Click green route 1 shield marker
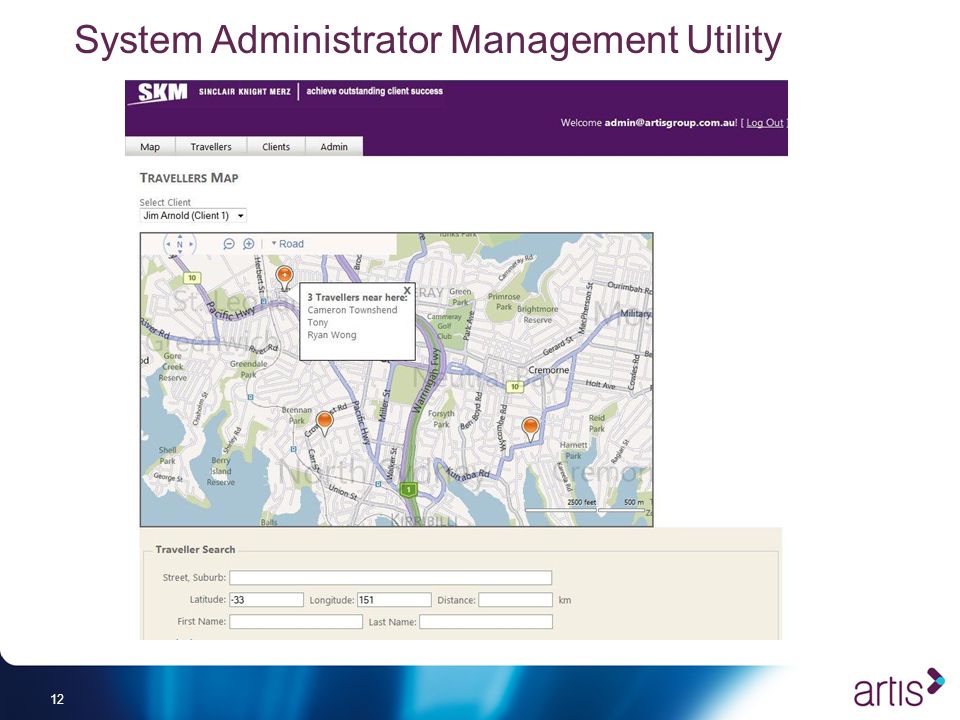Viewport: 960px width, 720px height. [x=408, y=489]
